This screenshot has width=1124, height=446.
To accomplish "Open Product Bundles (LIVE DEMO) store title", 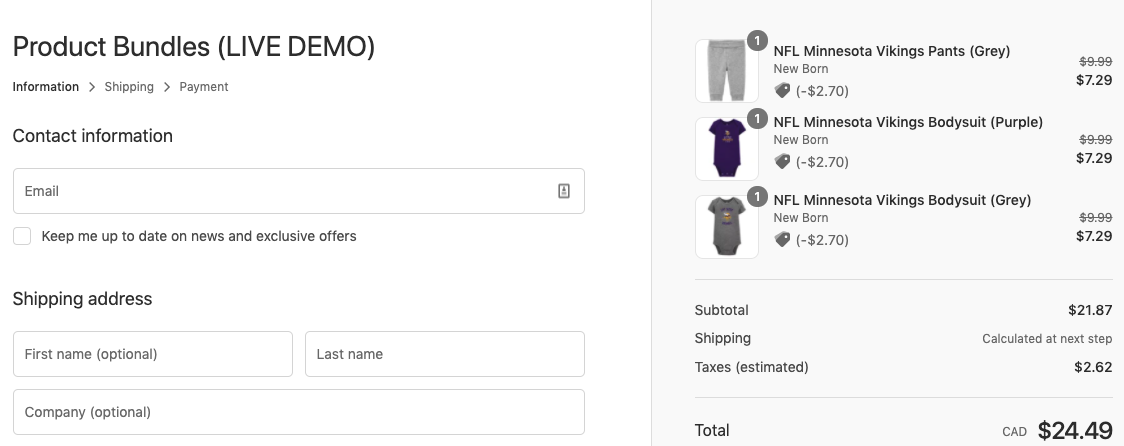I will [x=194, y=47].
